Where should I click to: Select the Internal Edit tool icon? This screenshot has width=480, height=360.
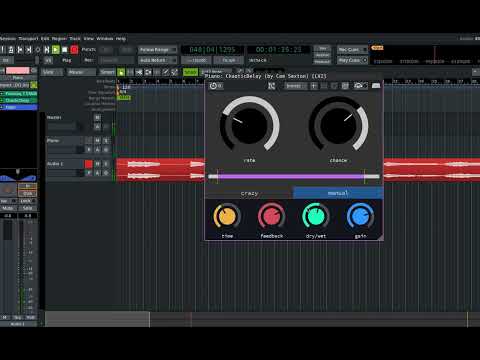174,72
